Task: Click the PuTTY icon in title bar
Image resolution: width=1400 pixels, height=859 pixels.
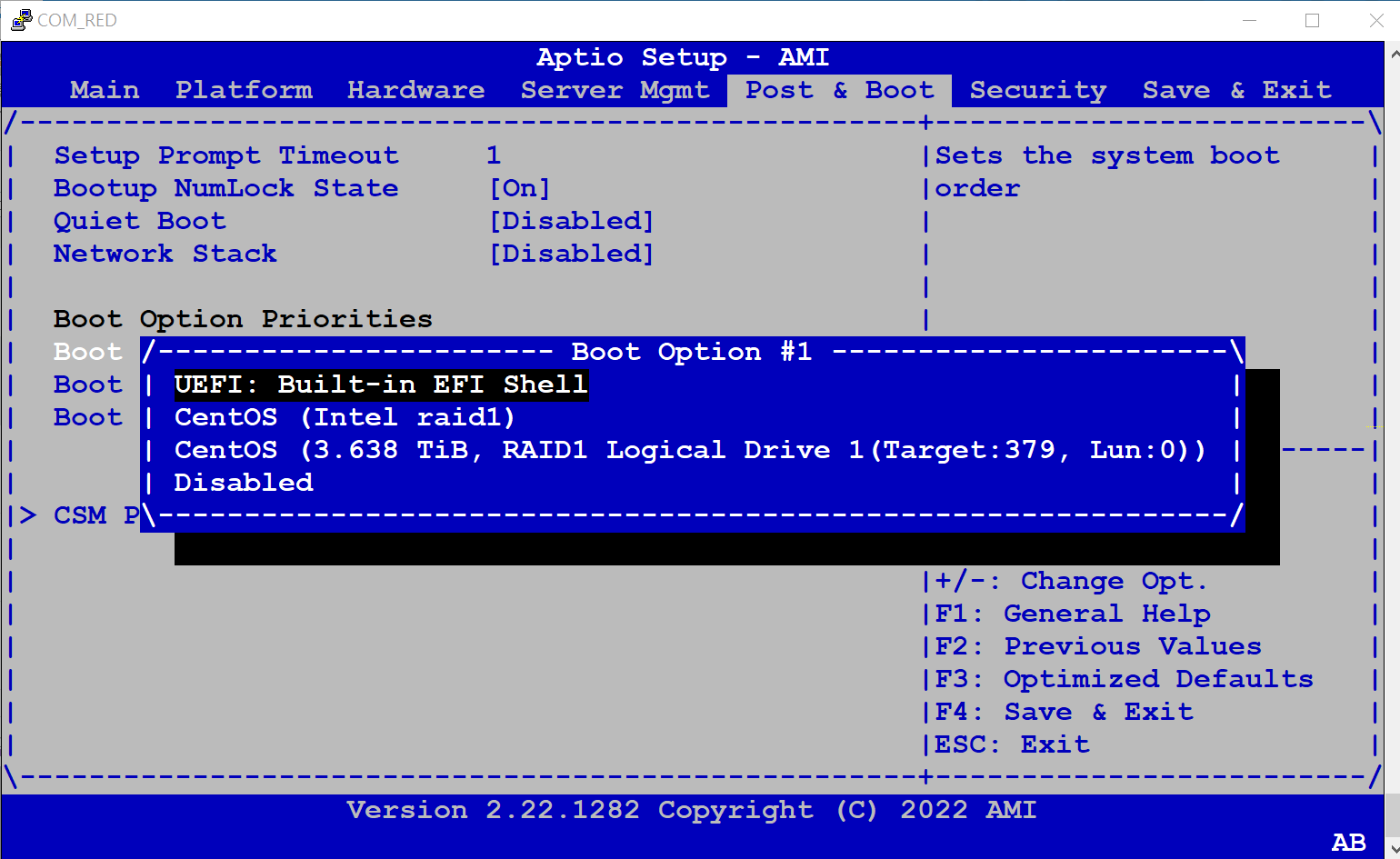Action: point(20,20)
